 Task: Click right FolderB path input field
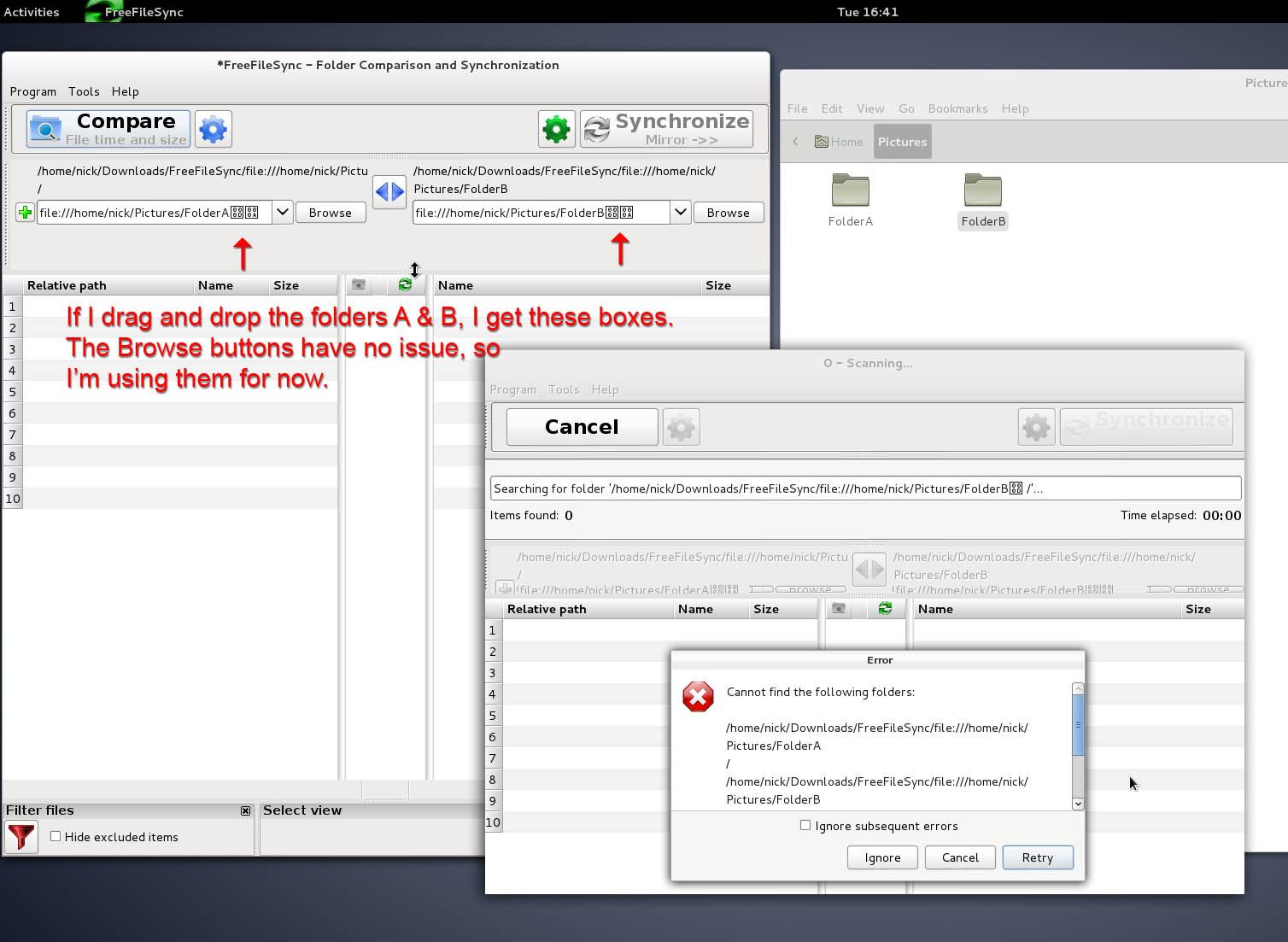point(542,213)
